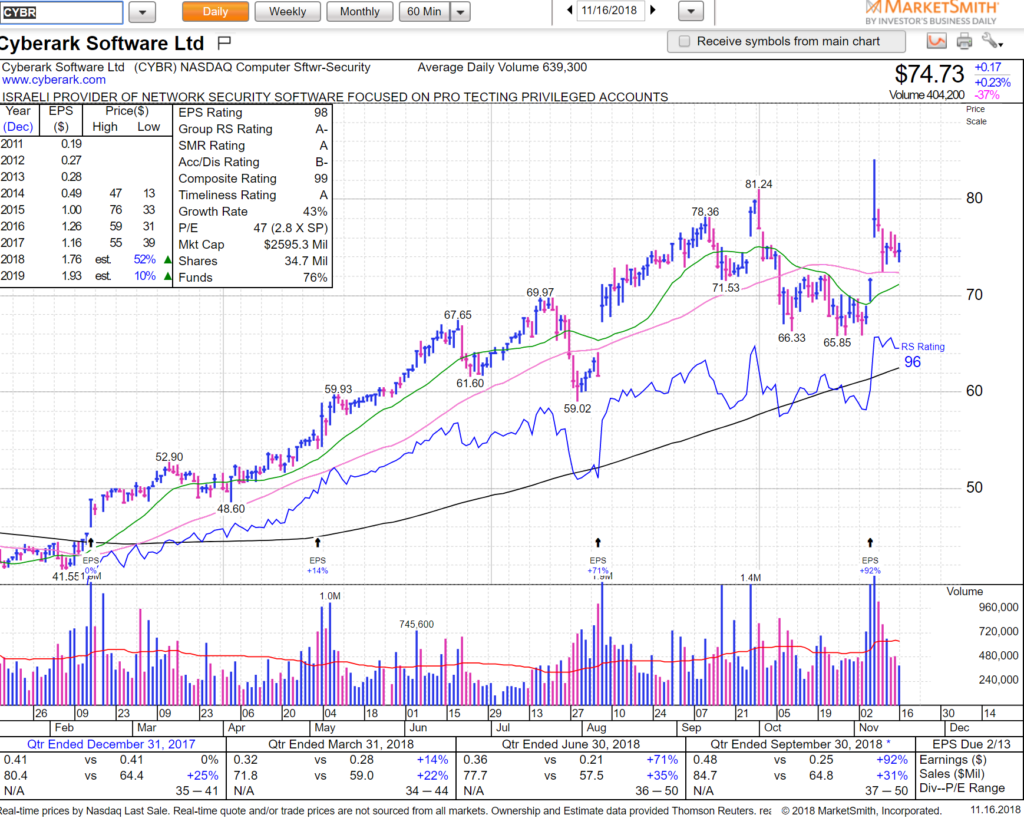This screenshot has height=828, width=1024.
Task: Click the Volume 404,200 readout
Action: point(926,95)
